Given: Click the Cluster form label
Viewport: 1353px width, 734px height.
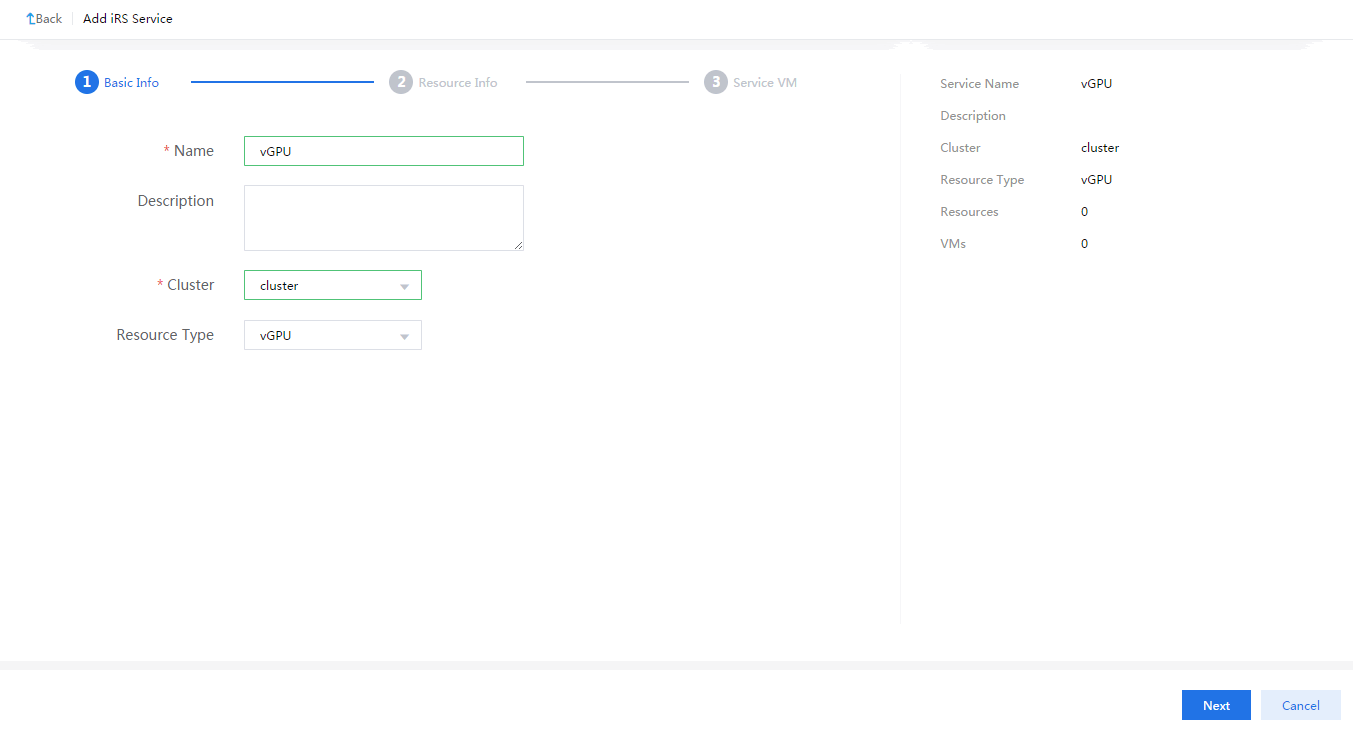Looking at the screenshot, I should (x=191, y=285).
